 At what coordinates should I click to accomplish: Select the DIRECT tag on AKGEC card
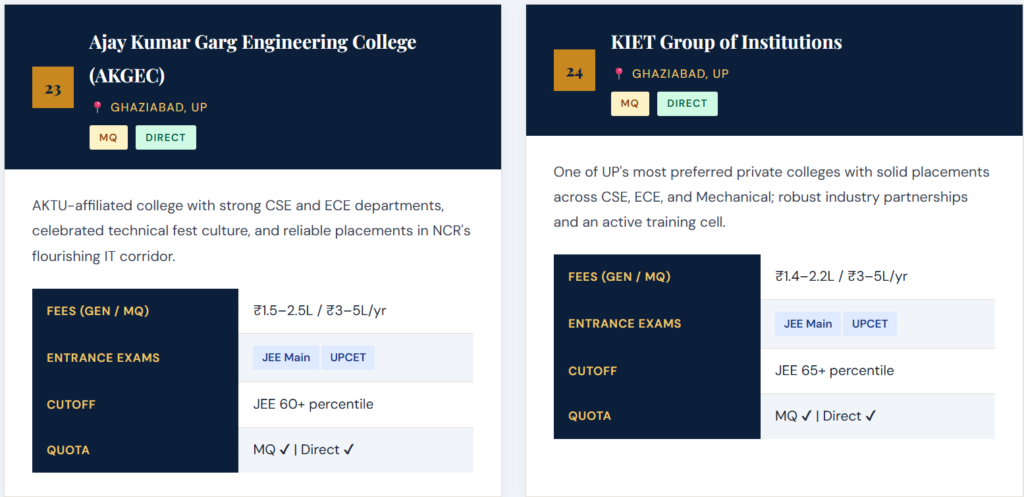(x=166, y=137)
